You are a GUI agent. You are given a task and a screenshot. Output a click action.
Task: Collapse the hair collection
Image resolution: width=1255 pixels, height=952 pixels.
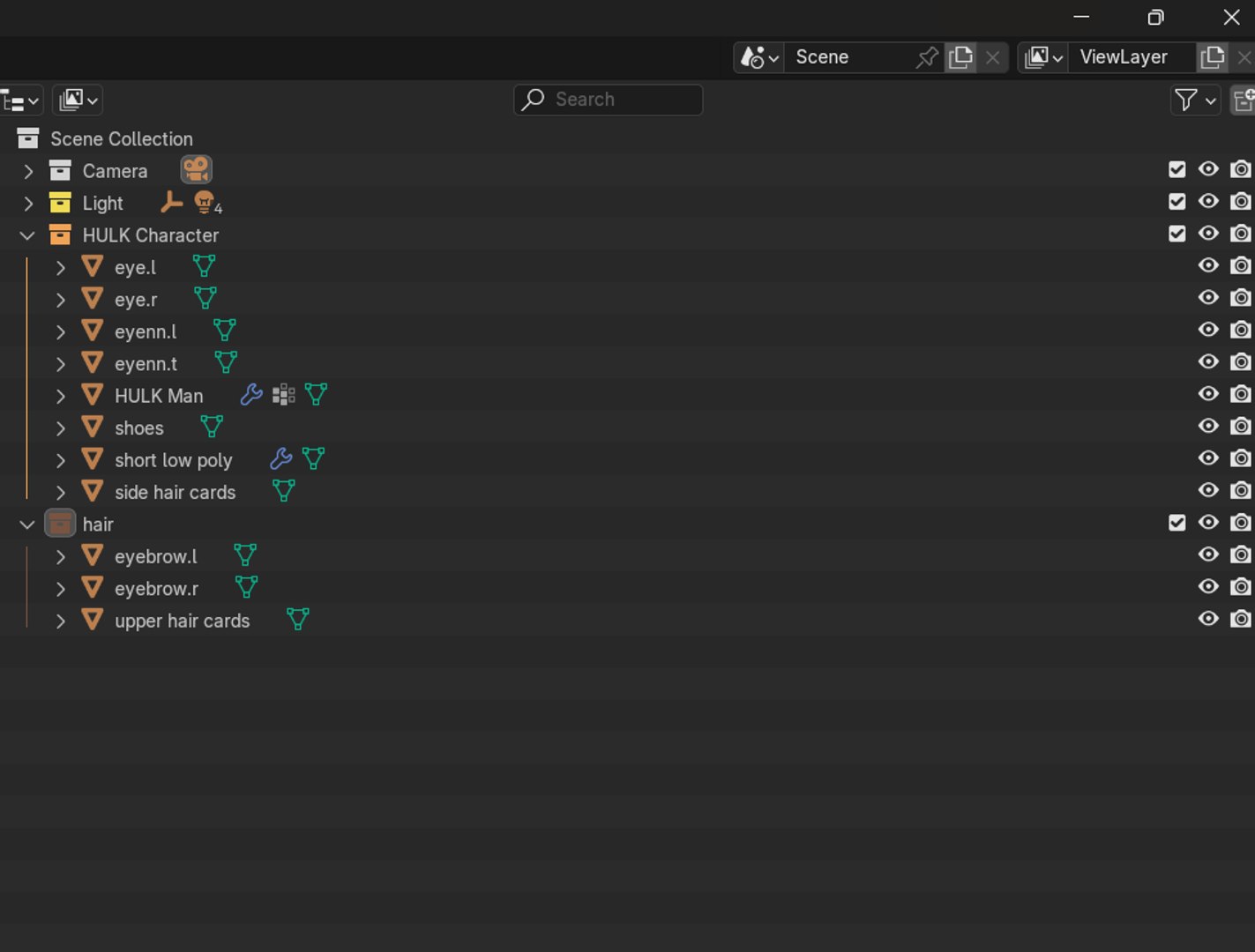click(x=28, y=524)
